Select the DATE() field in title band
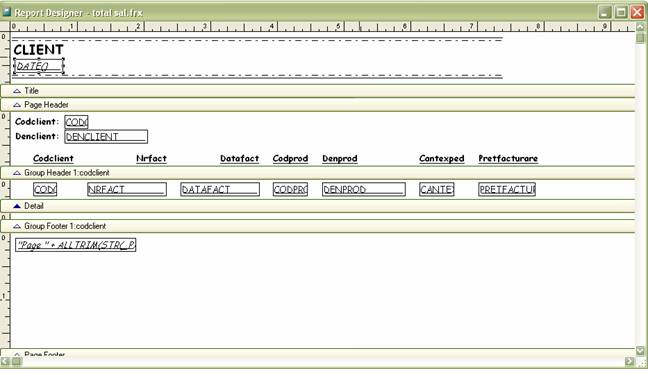The height and width of the screenshot is (369, 648). pyautogui.click(x=39, y=66)
